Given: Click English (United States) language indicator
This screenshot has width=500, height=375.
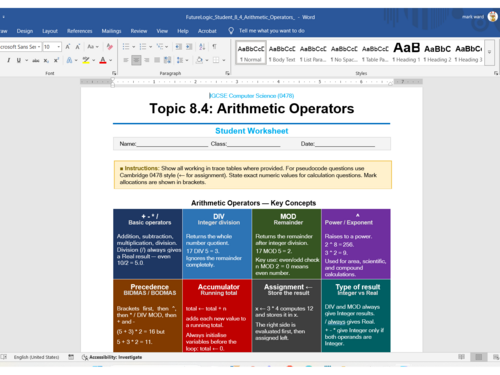Looking at the screenshot, I should 36,357.
